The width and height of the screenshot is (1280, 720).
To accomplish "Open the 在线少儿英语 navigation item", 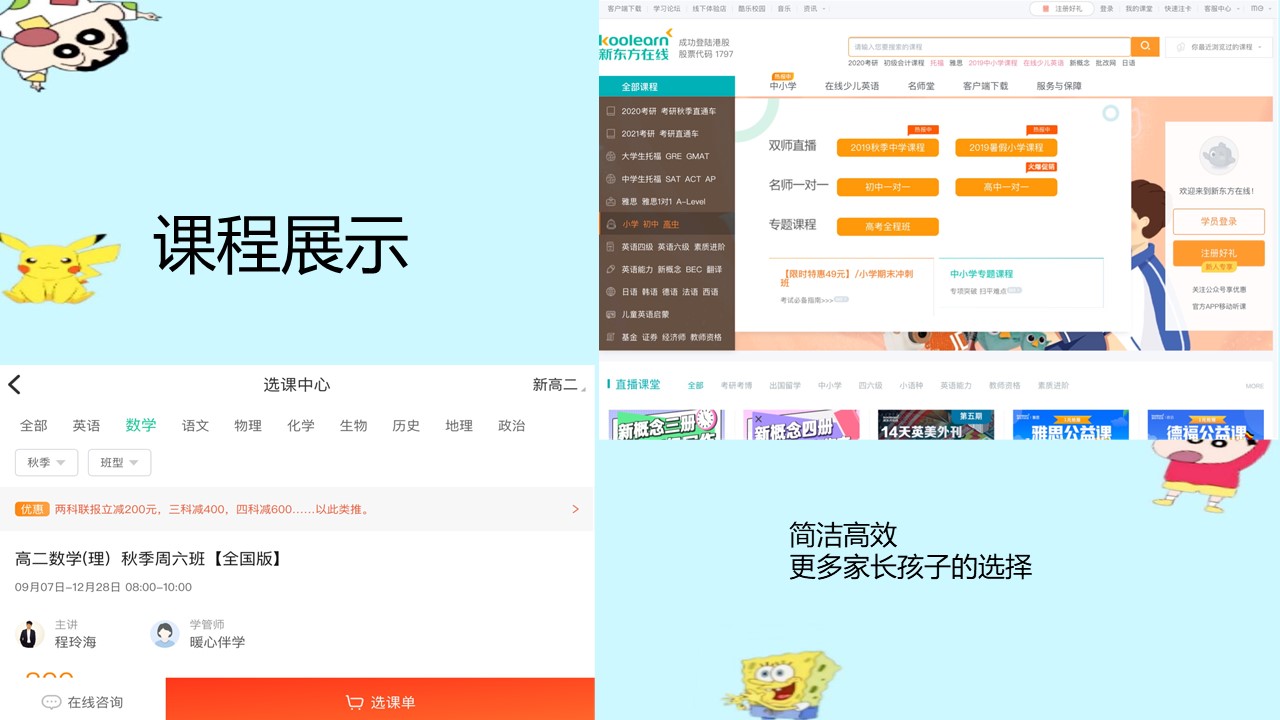I will 852,86.
